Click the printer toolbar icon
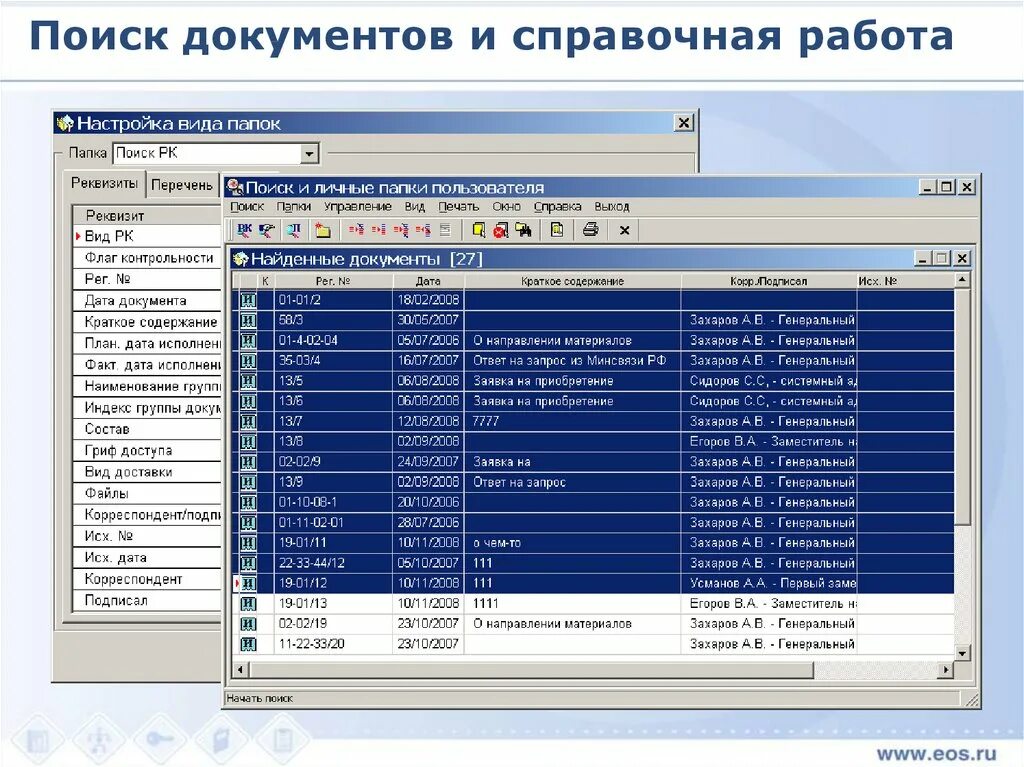Viewport: 1024px width, 767px height. pos(590,229)
